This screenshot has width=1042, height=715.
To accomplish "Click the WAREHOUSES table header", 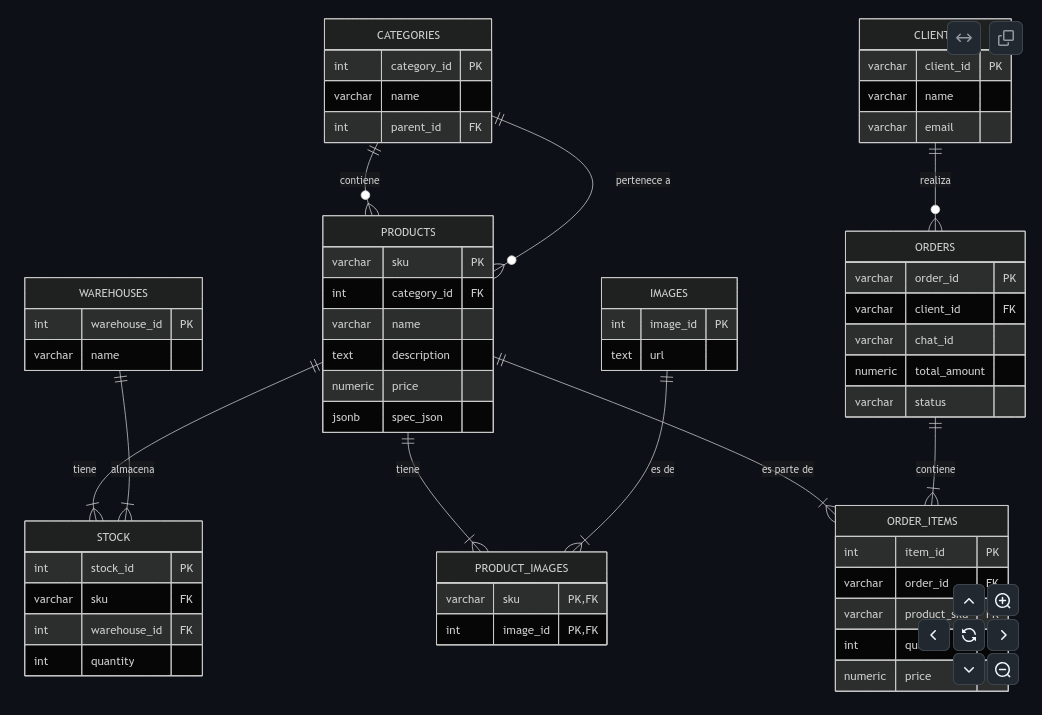I will click(x=114, y=293).
